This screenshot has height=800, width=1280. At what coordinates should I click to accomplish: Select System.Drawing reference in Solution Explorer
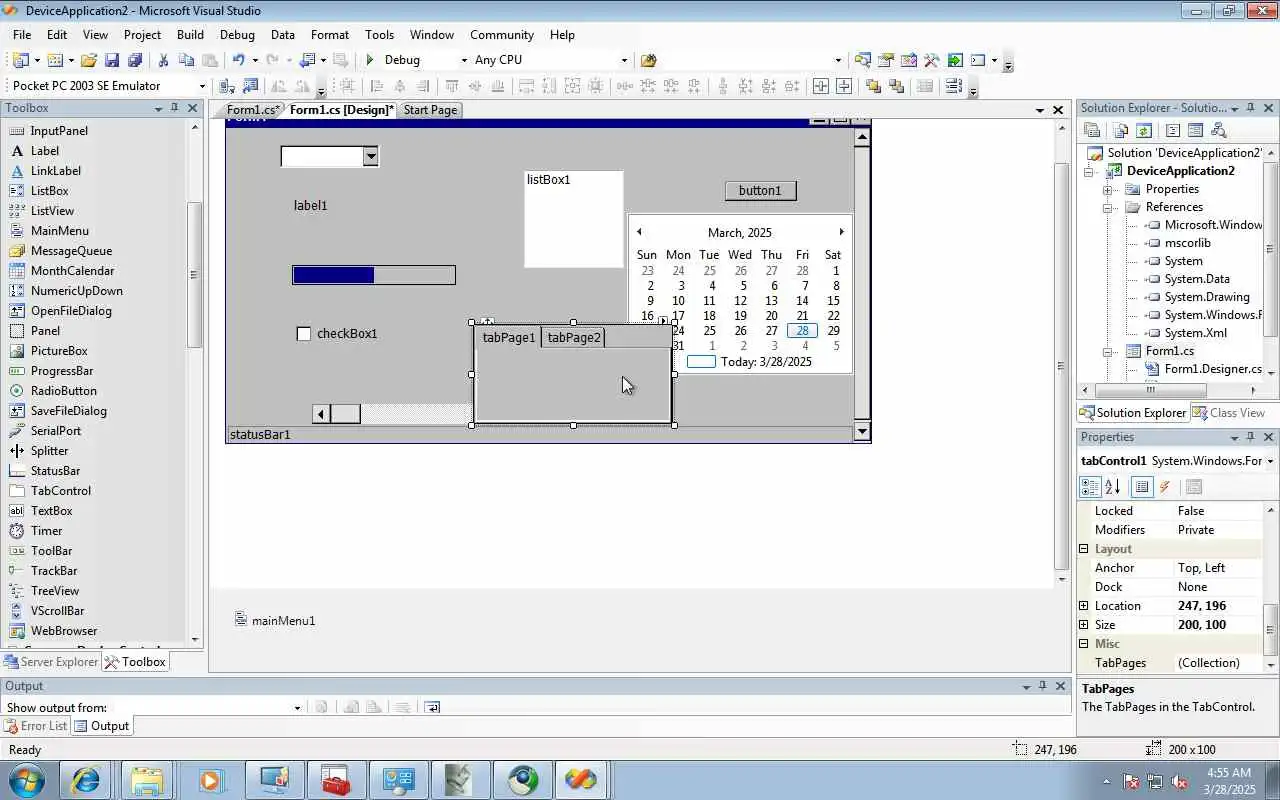coord(1200,297)
